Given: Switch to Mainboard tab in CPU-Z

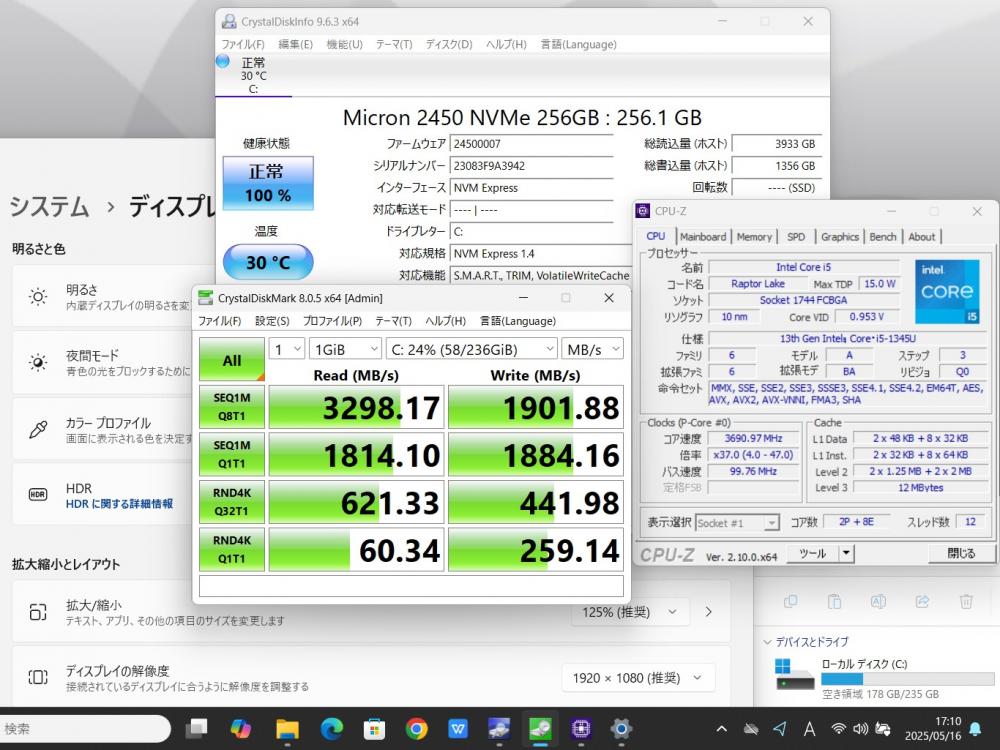Looking at the screenshot, I should [x=703, y=237].
